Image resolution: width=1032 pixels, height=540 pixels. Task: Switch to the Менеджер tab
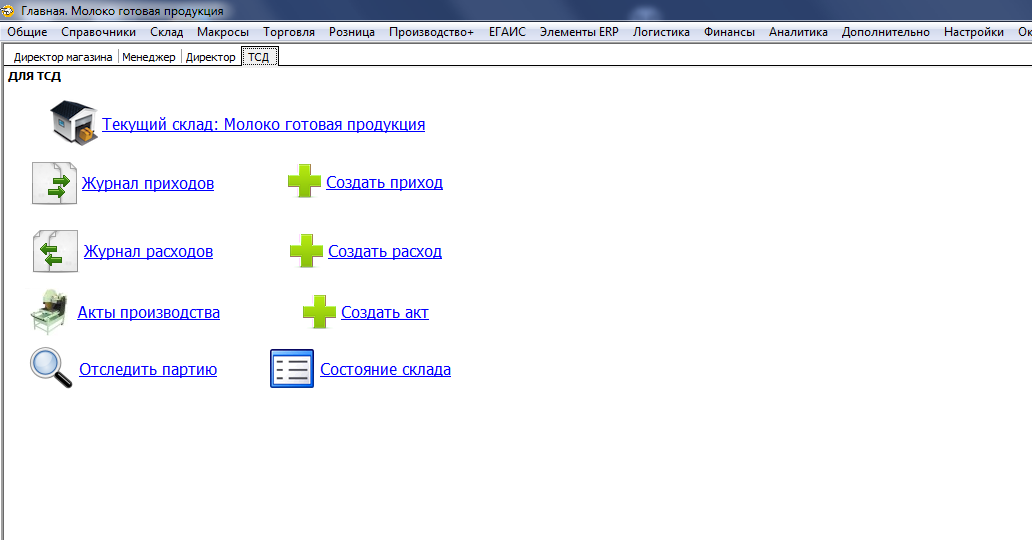click(149, 57)
